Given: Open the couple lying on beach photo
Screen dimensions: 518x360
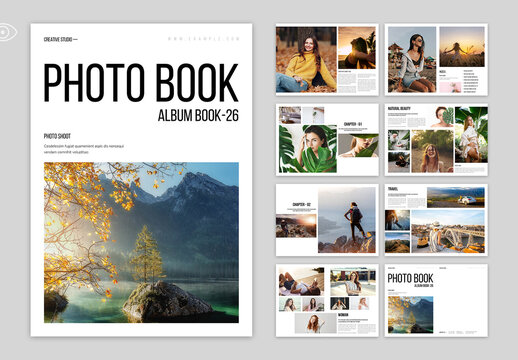Looking at the screenshot, I should click(302, 281).
